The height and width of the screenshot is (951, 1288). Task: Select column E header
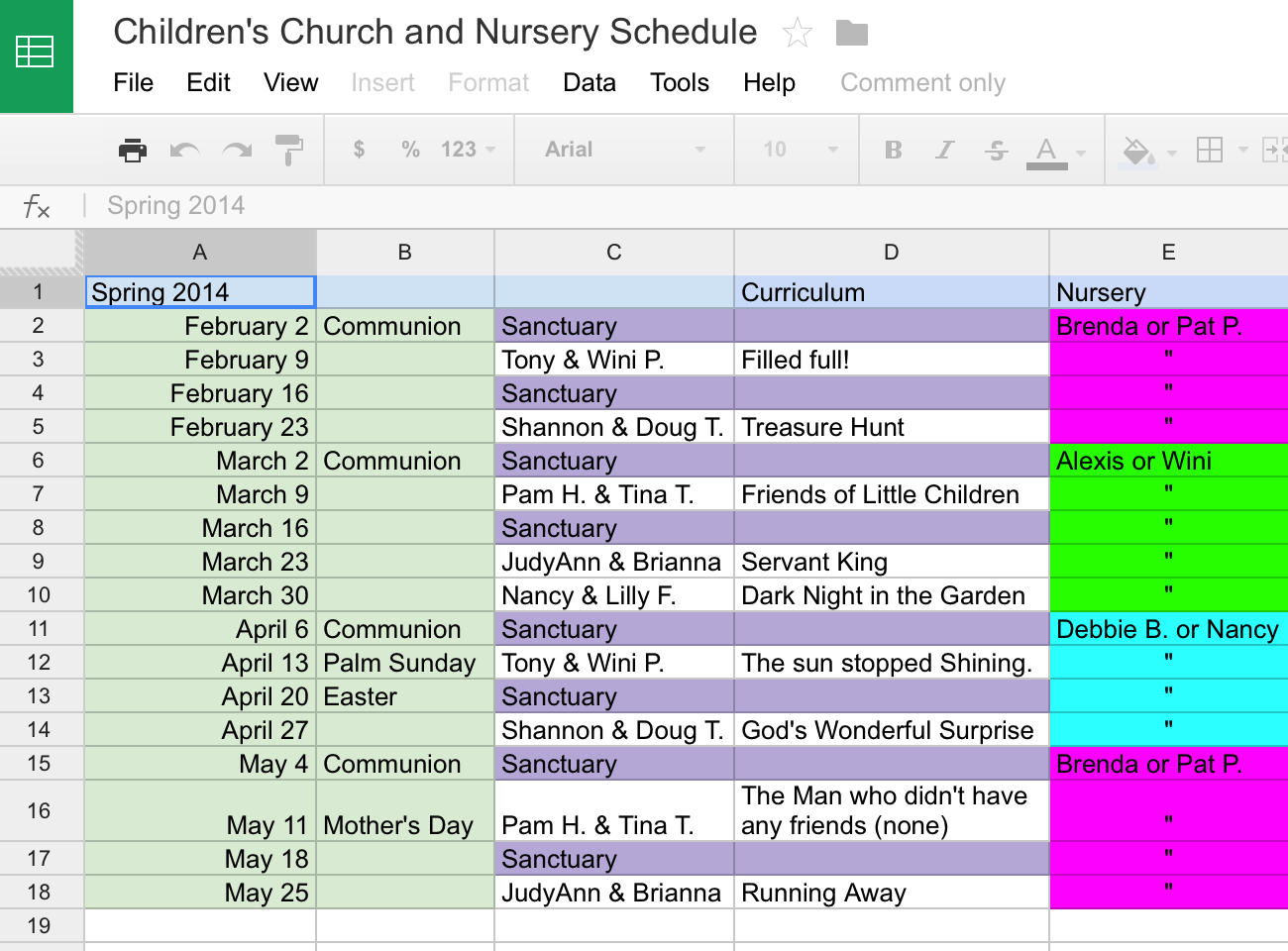1169,252
